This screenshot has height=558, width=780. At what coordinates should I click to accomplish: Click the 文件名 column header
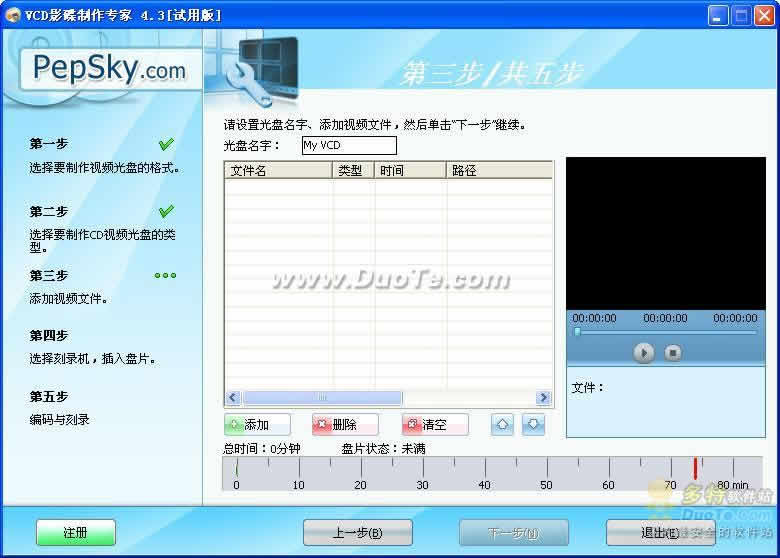[278, 171]
